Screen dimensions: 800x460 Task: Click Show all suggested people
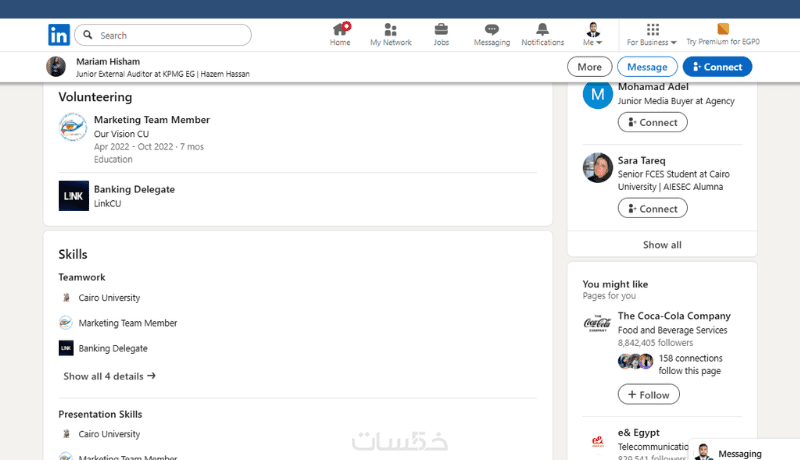(x=662, y=245)
